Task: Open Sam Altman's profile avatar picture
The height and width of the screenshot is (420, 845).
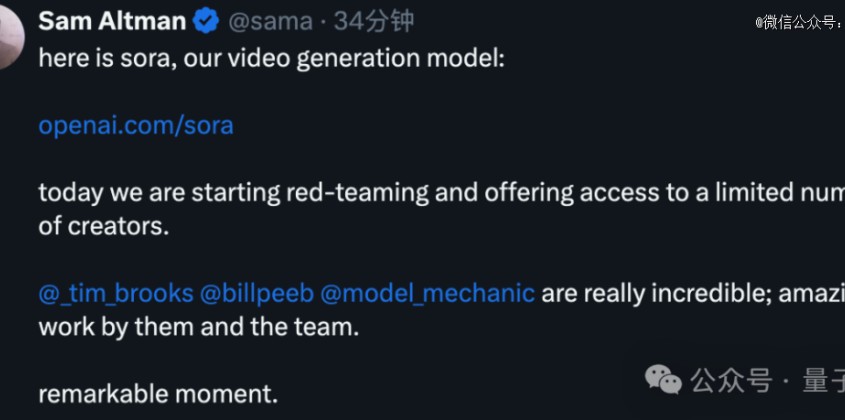Action: (x=10, y=36)
